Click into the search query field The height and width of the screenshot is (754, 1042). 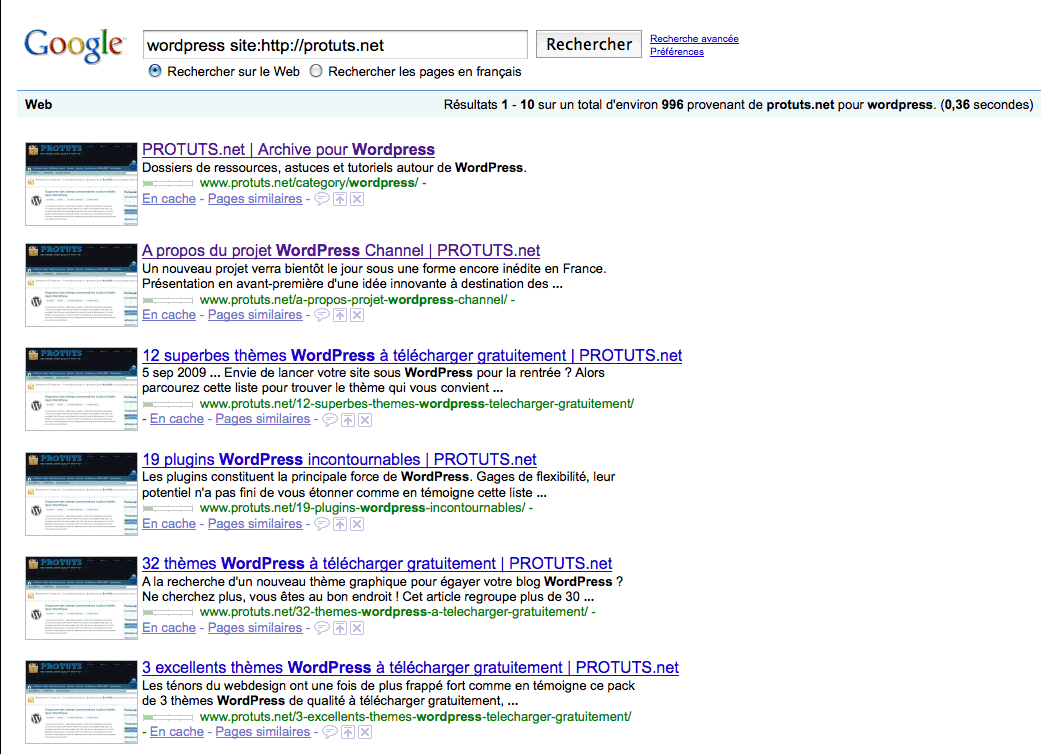pos(335,45)
